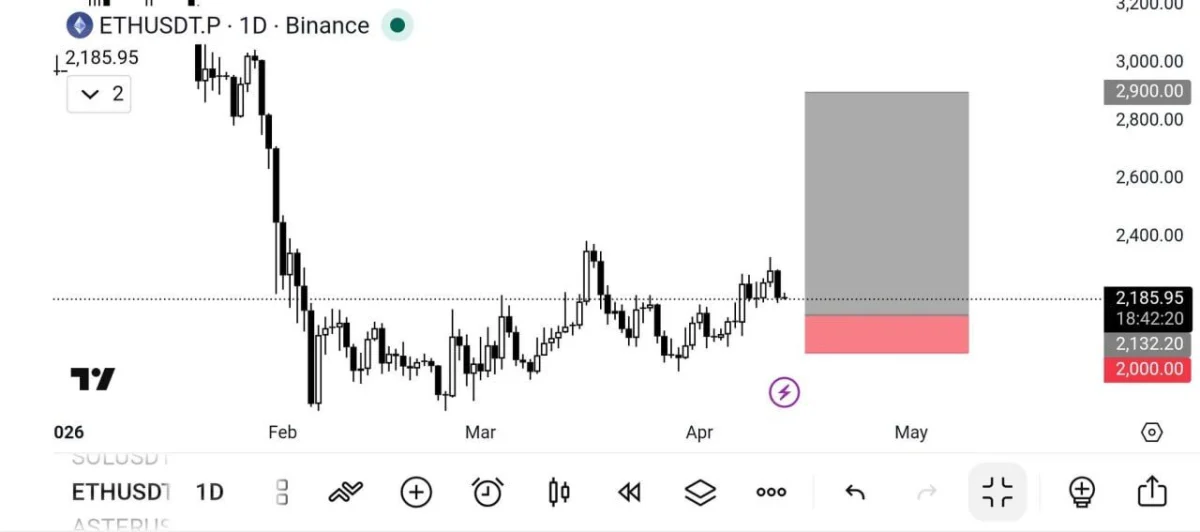Open the three-dots more menu
The height and width of the screenshot is (532, 1200).
pos(771,492)
